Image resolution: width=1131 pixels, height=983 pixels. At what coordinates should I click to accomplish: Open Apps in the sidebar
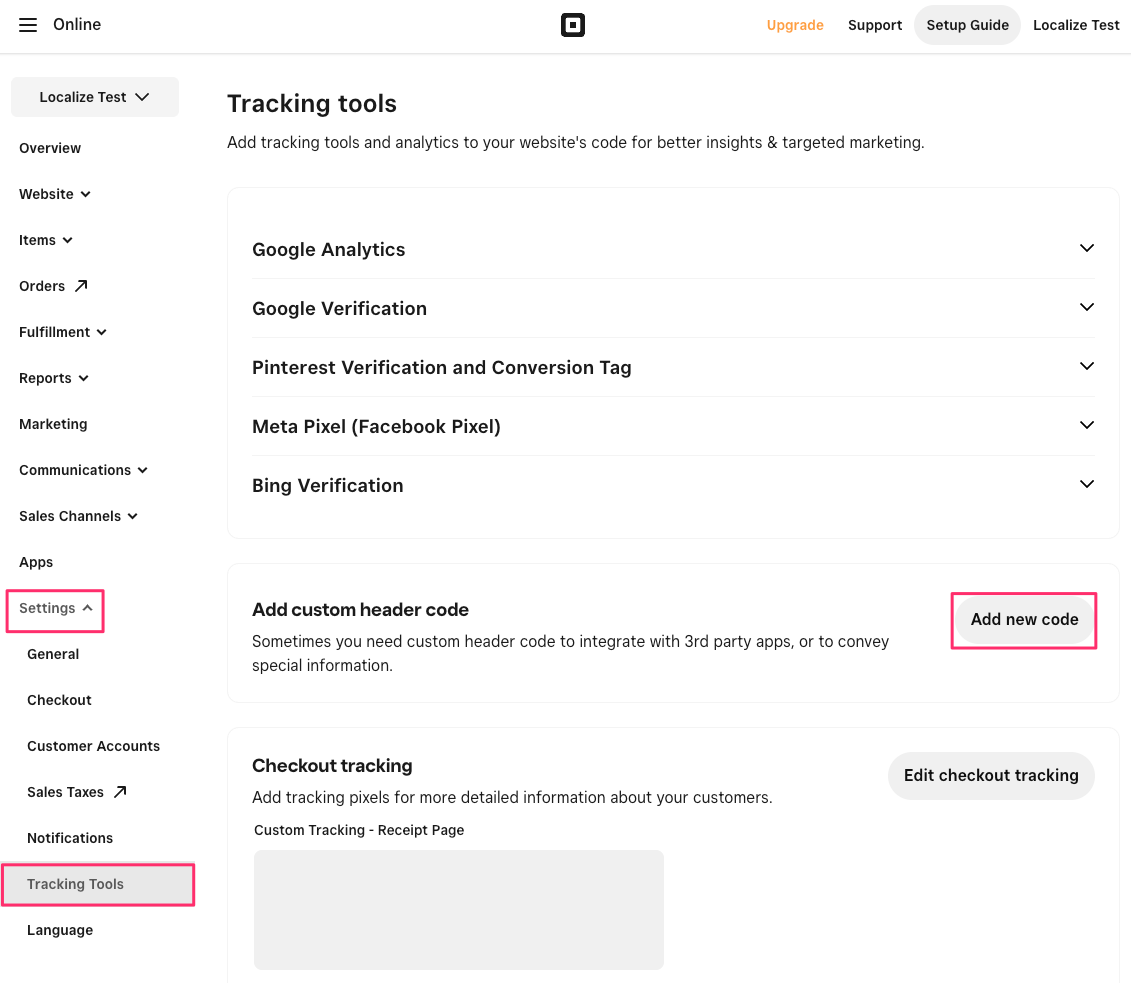[x=36, y=563]
